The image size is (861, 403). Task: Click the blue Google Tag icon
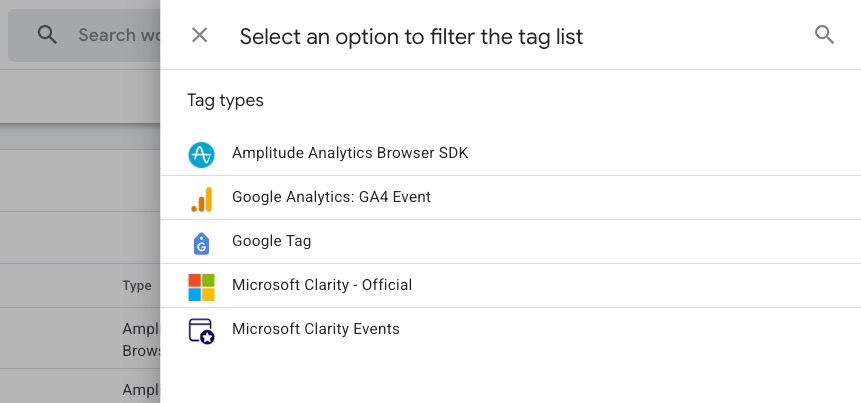pyautogui.click(x=202, y=243)
